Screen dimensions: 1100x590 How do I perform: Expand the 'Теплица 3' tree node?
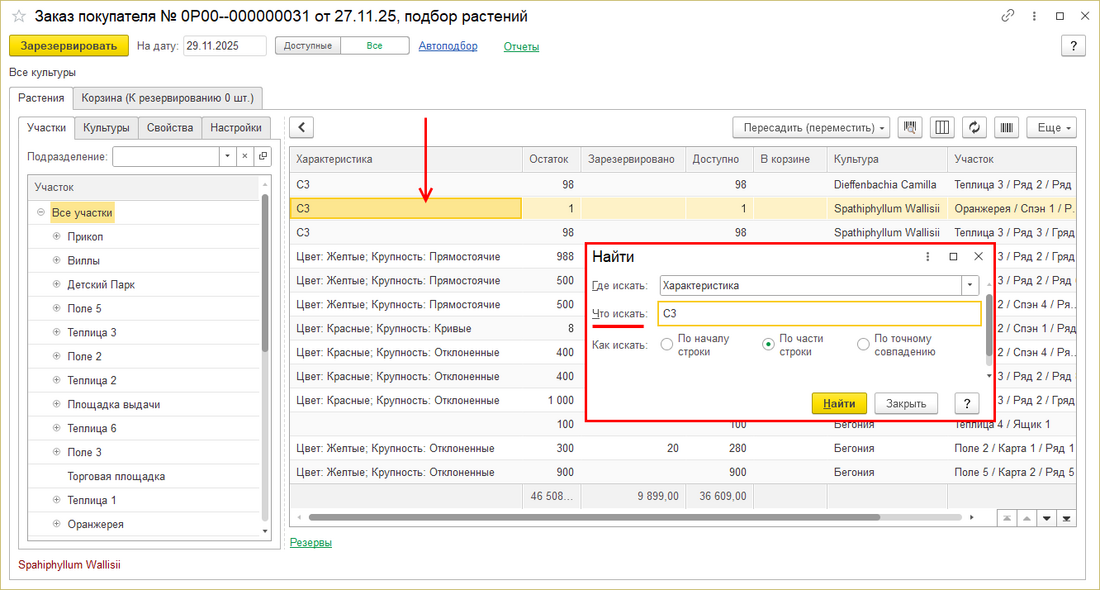[56, 332]
